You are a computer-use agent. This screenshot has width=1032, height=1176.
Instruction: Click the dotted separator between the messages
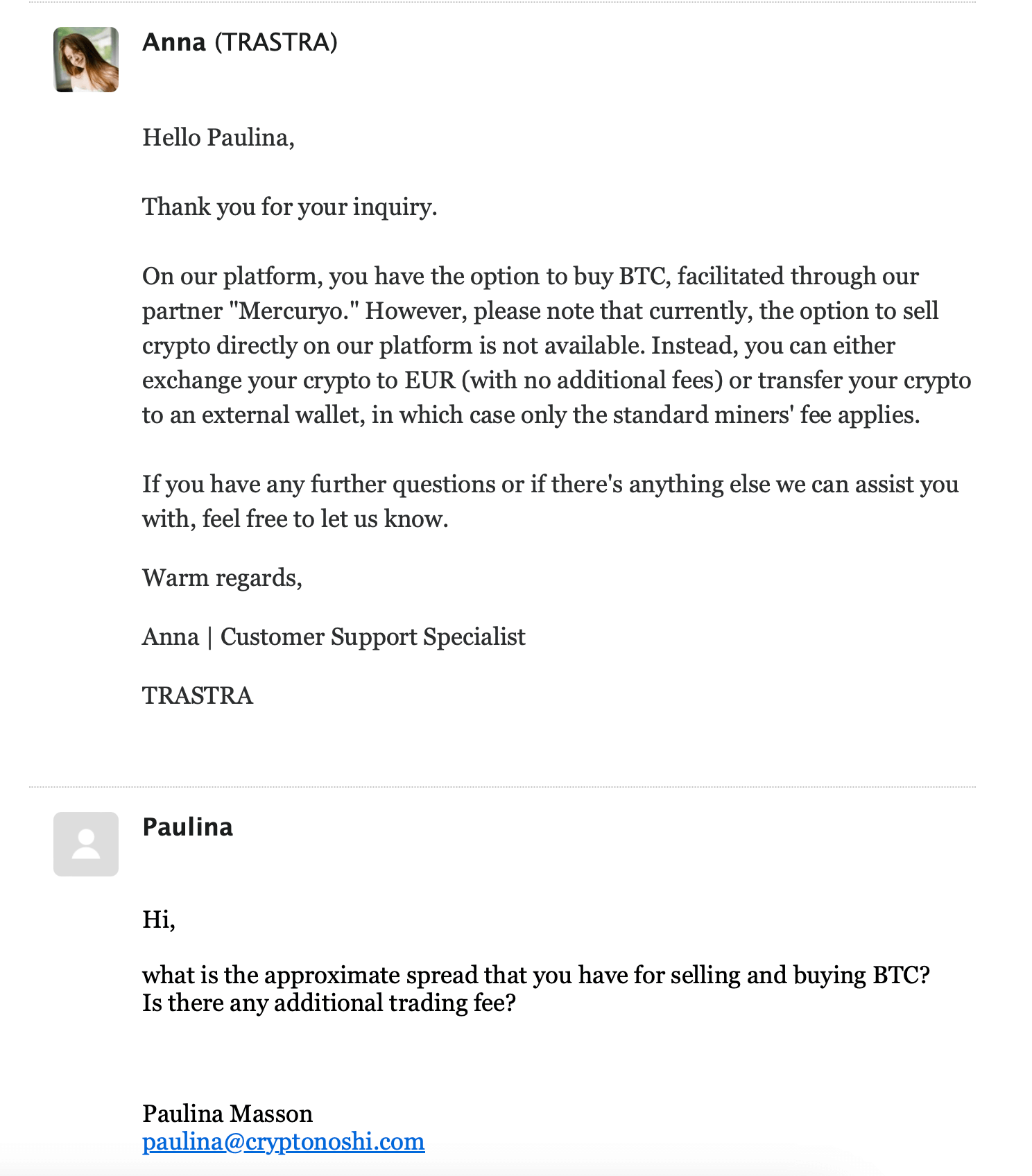click(502, 787)
